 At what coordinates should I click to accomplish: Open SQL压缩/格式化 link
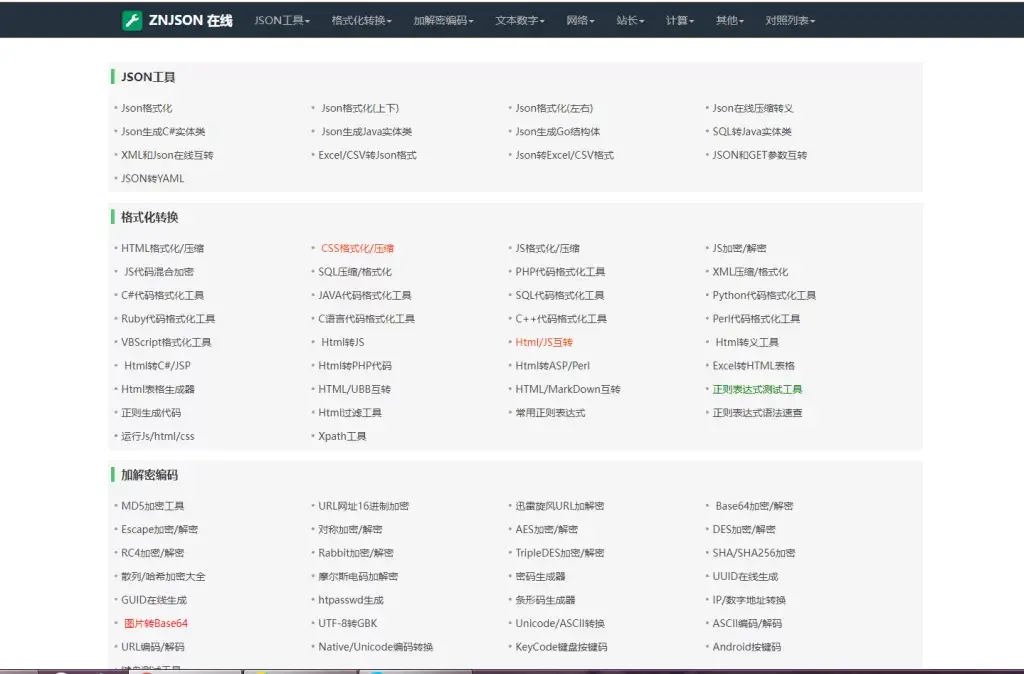click(x=355, y=272)
